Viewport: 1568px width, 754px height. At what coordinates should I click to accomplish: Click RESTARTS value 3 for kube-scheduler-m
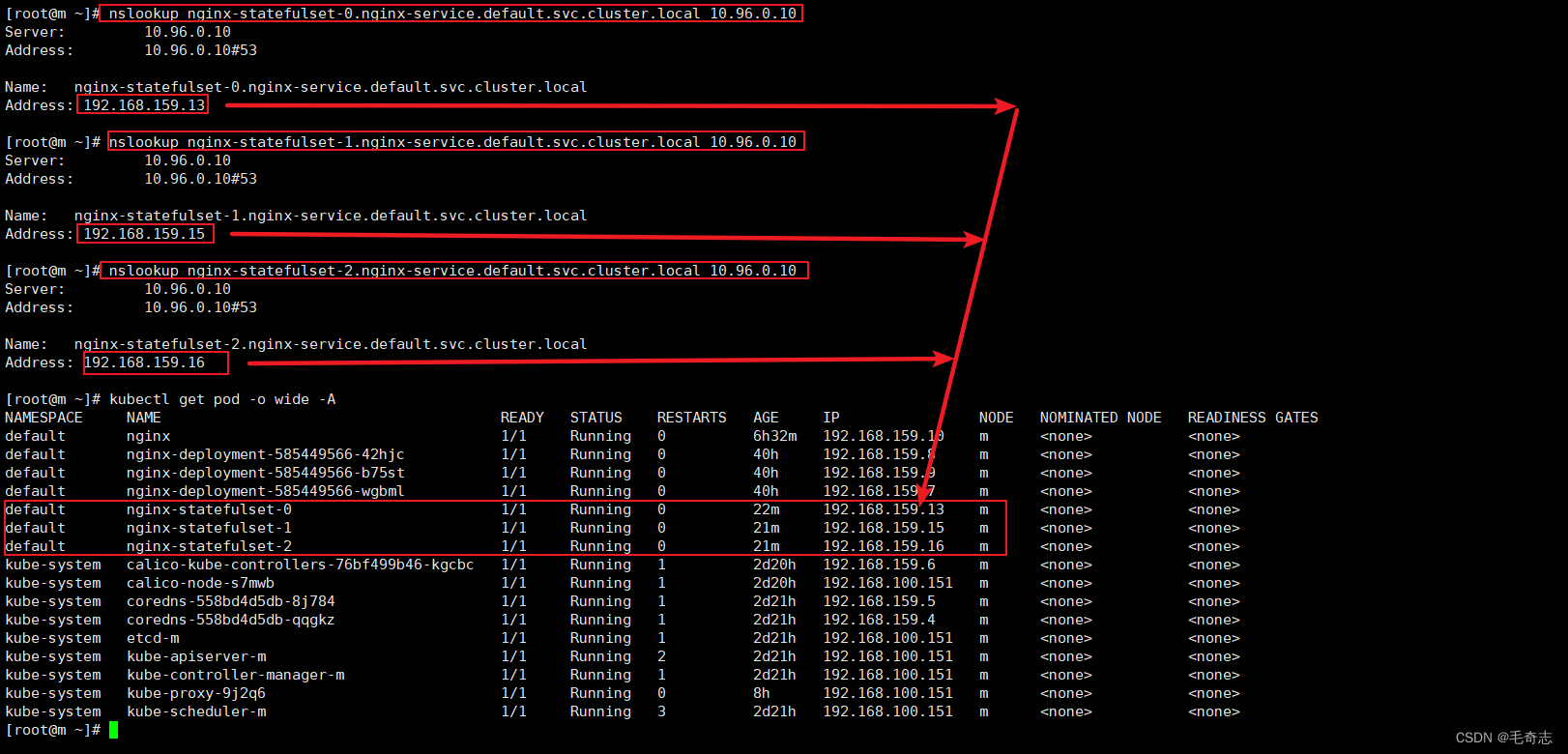[x=661, y=711]
